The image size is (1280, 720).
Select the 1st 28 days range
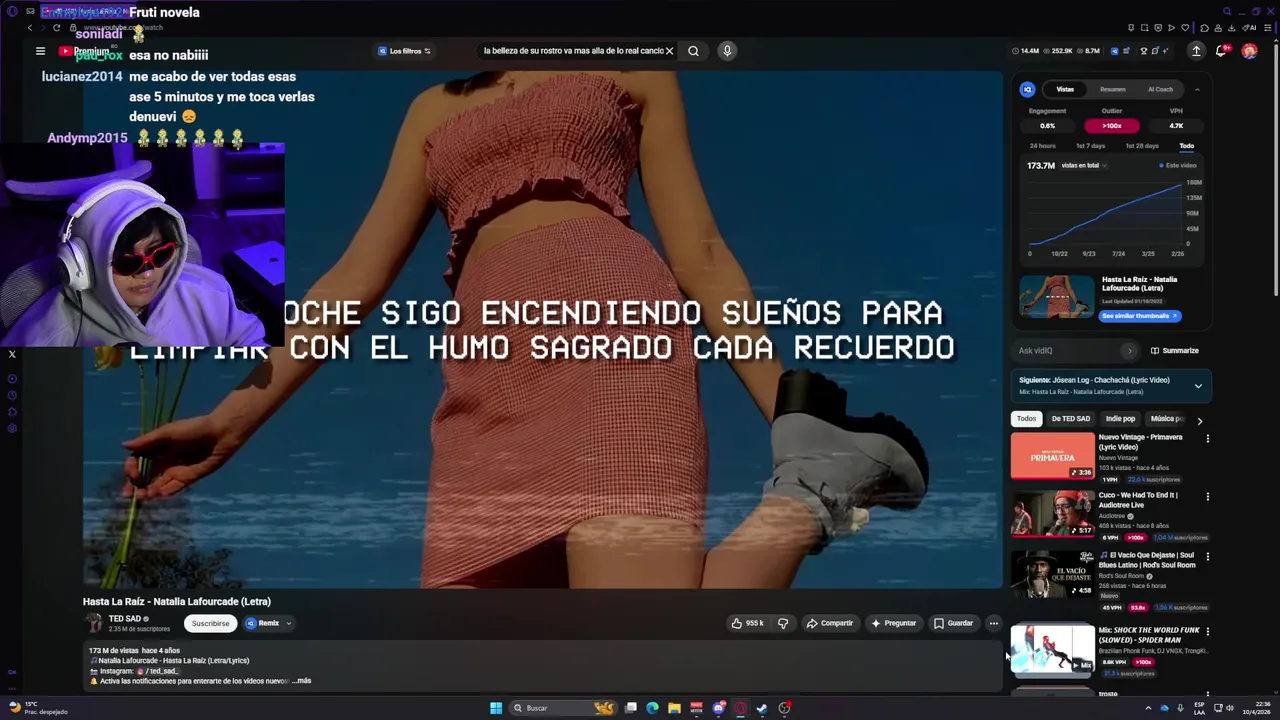coord(1142,146)
